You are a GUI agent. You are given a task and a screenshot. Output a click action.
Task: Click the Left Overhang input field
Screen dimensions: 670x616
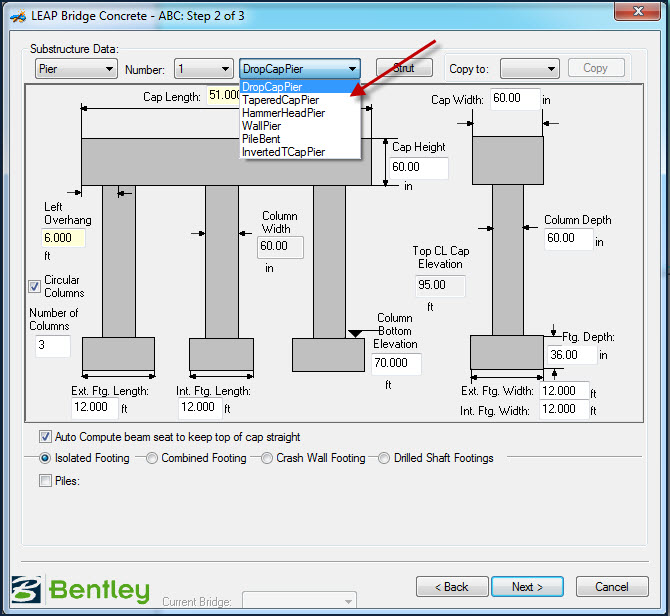pyautogui.click(x=63, y=238)
